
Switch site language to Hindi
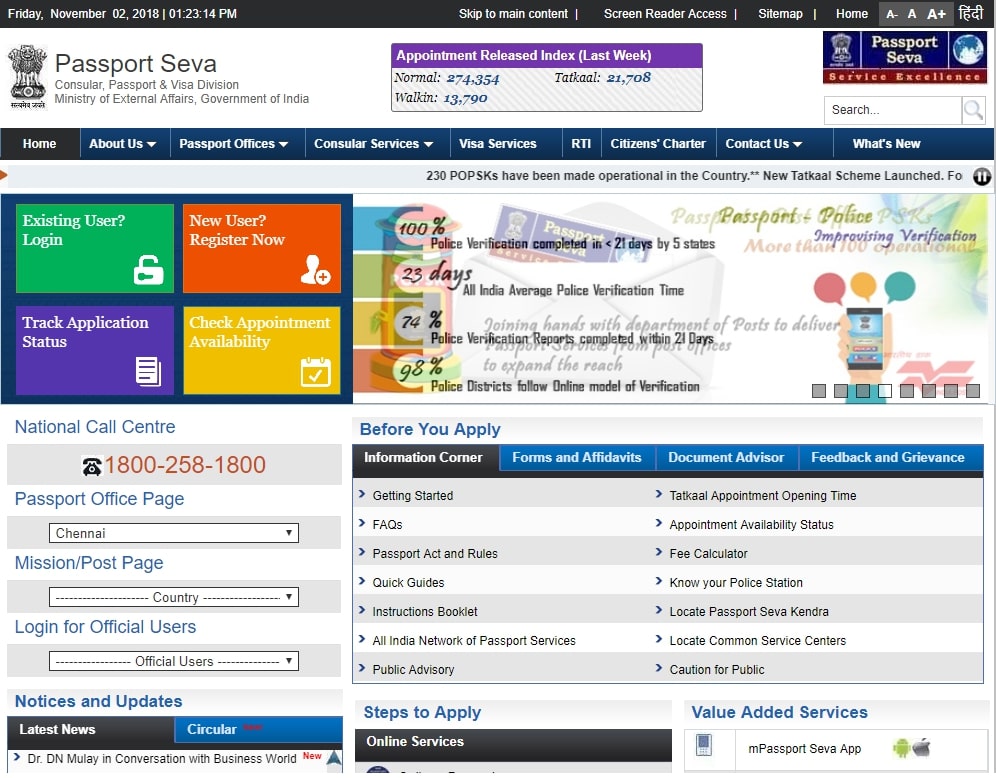coord(971,13)
